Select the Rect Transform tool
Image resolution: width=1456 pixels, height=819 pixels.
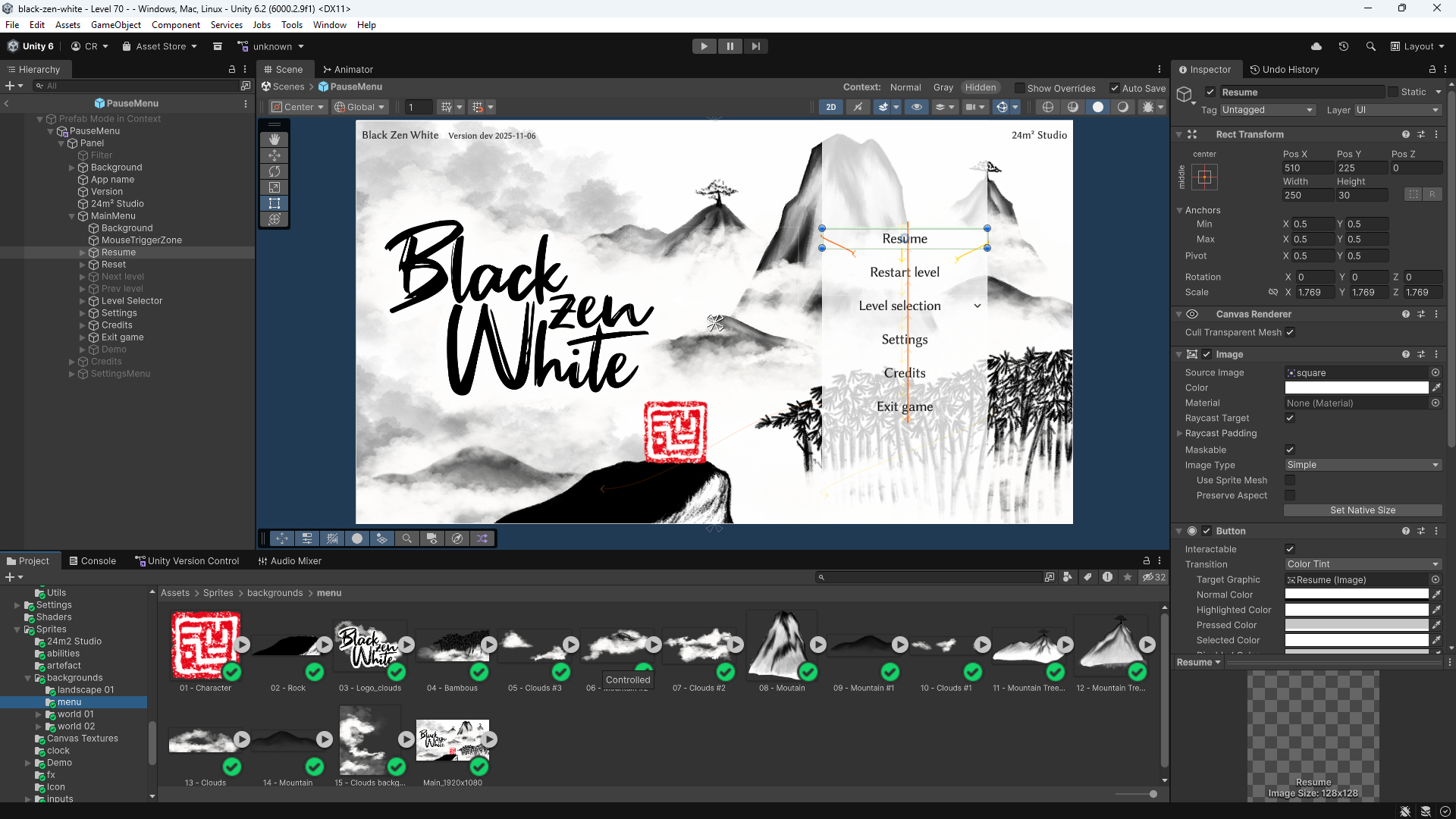click(275, 203)
